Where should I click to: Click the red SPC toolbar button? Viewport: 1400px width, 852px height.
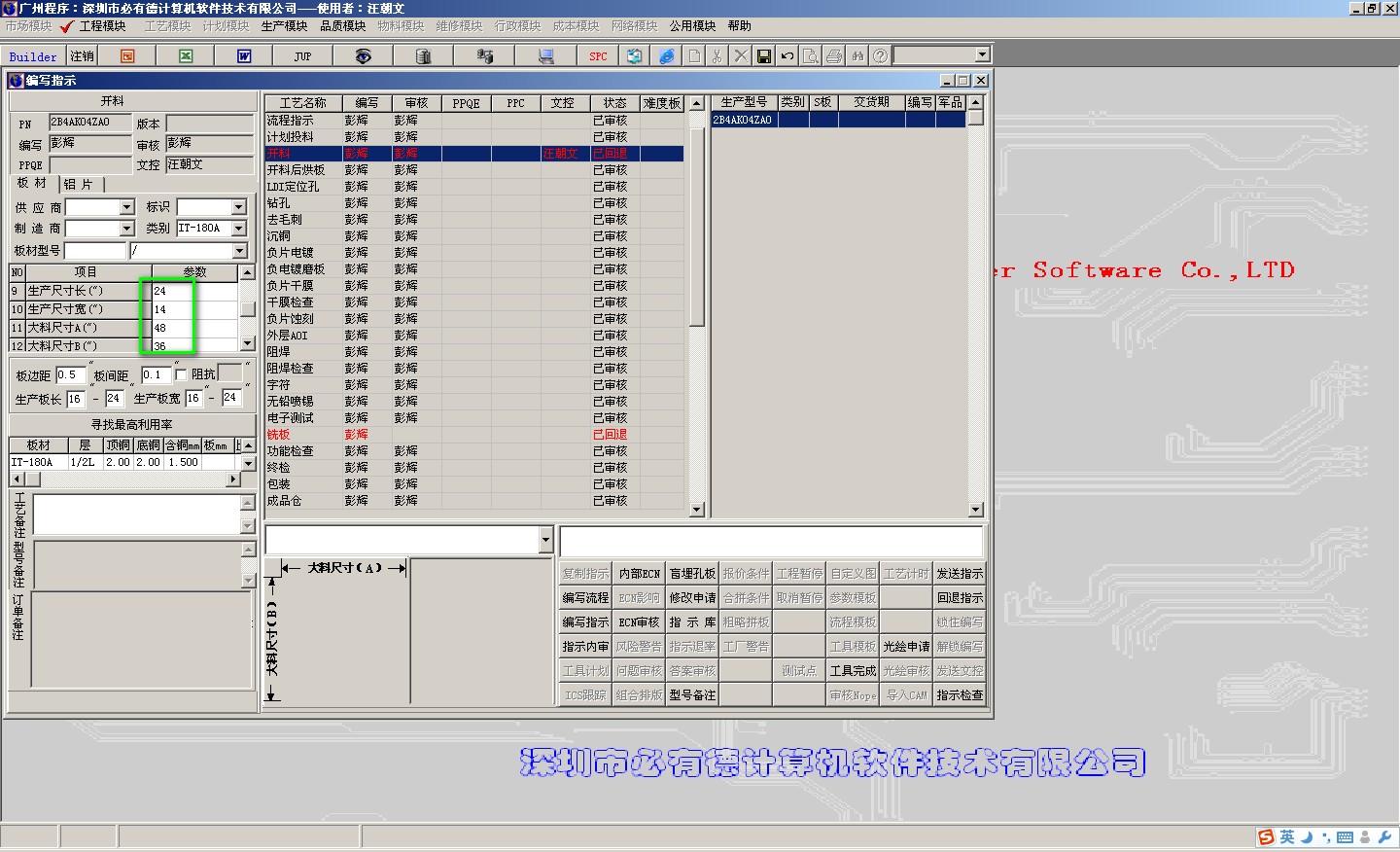click(x=598, y=56)
